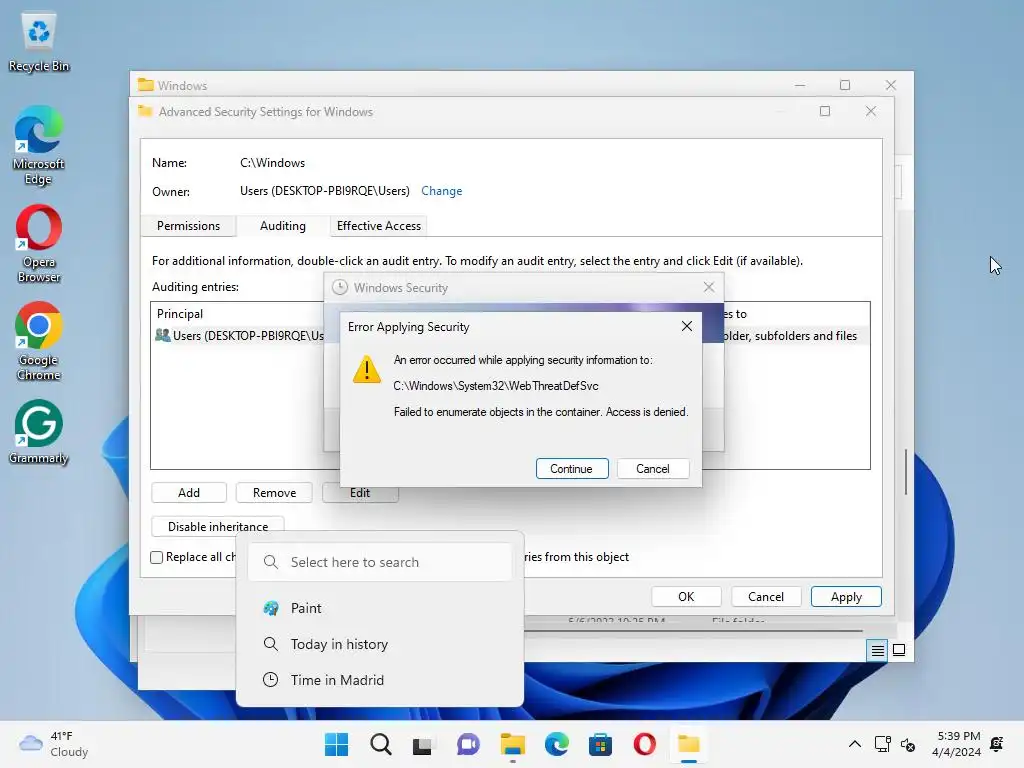1024x768 pixels.
Task: Click the Paint icon in search suggestions
Action: [271, 608]
